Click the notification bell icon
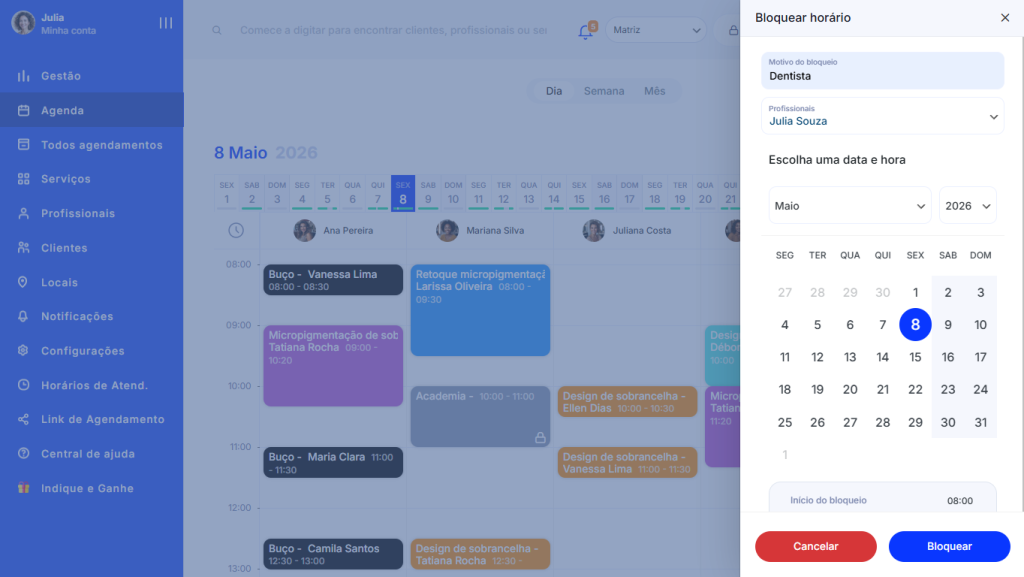 [x=585, y=31]
